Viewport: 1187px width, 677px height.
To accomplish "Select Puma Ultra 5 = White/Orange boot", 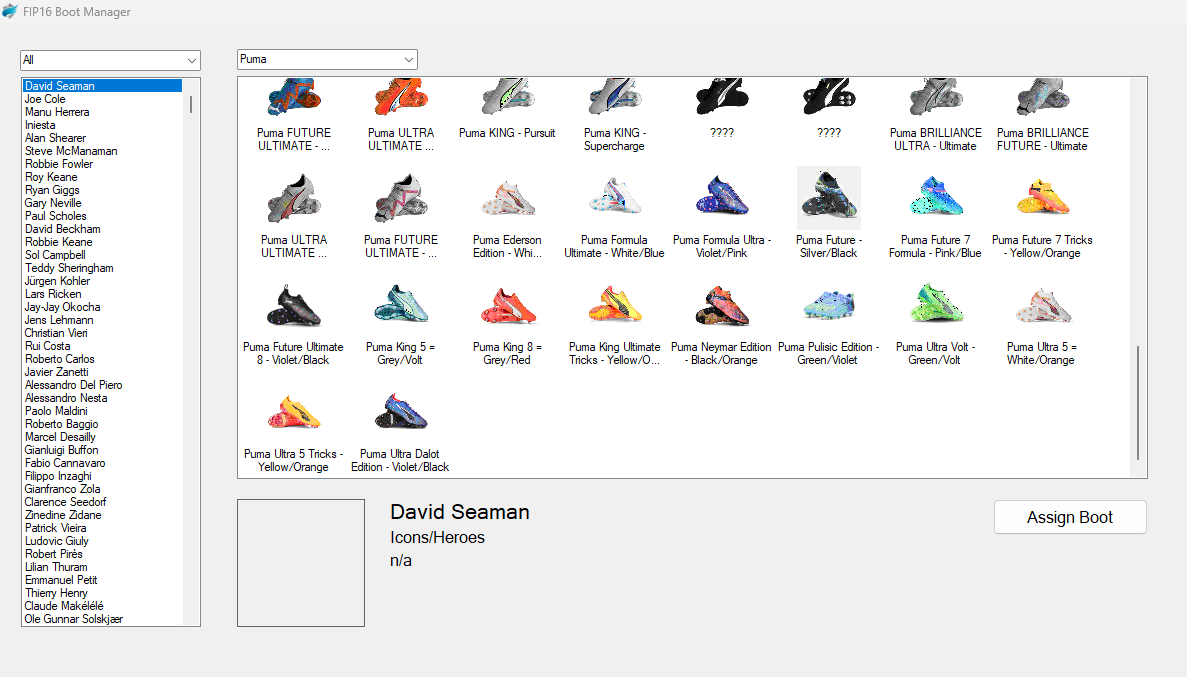I will coord(1042,305).
